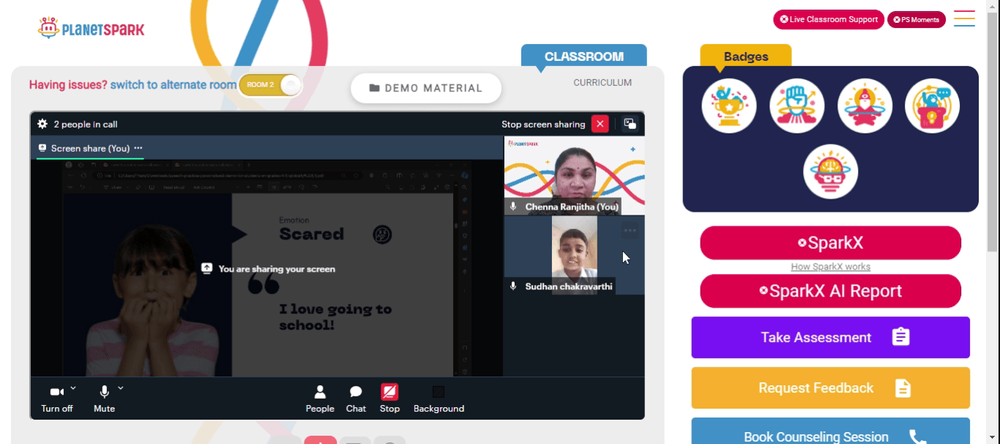Viewport: 1000px width, 444px height.
Task: Open Live Classroom Support
Action: (828, 20)
